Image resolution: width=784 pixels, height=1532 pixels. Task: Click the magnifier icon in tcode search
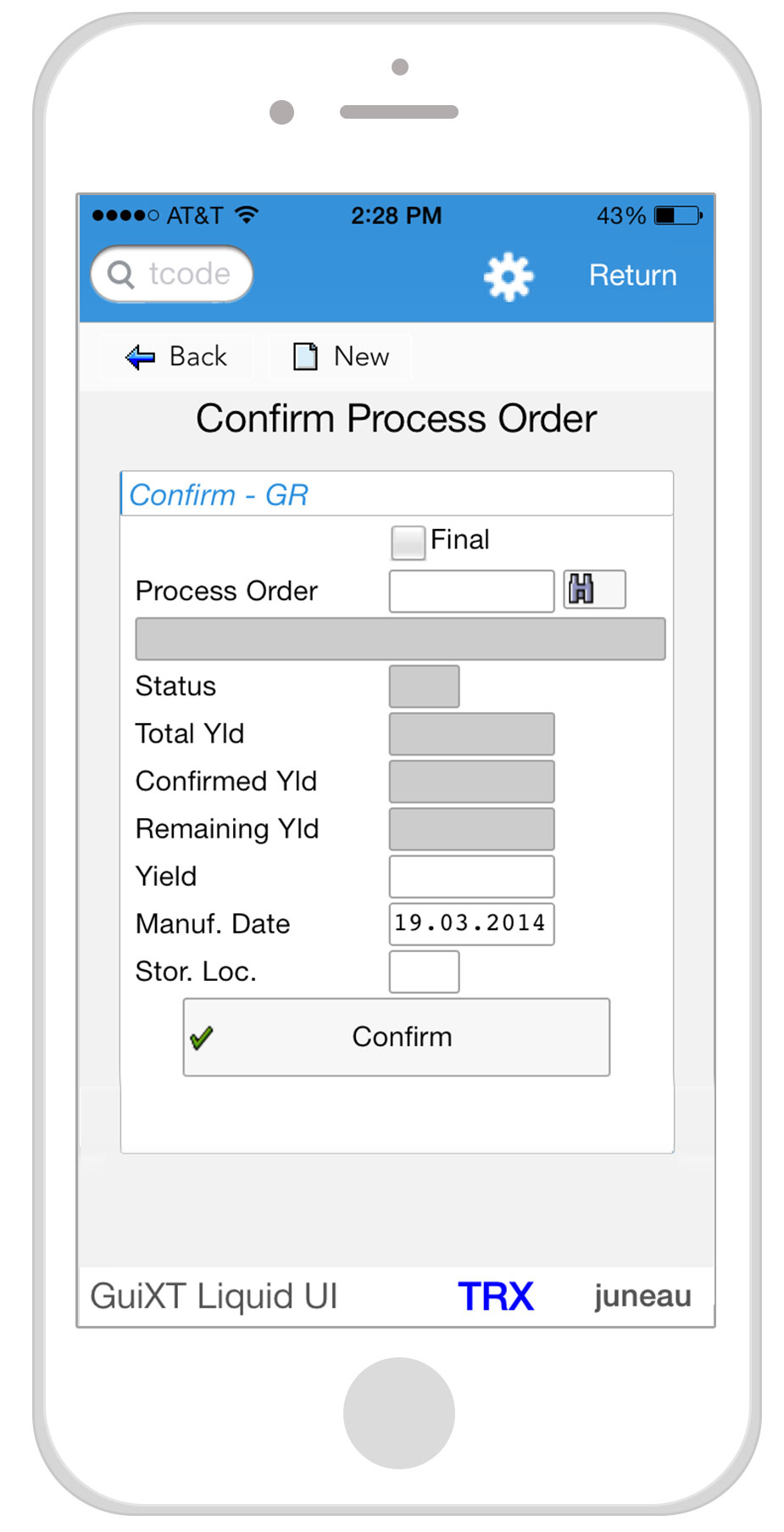coord(121,275)
